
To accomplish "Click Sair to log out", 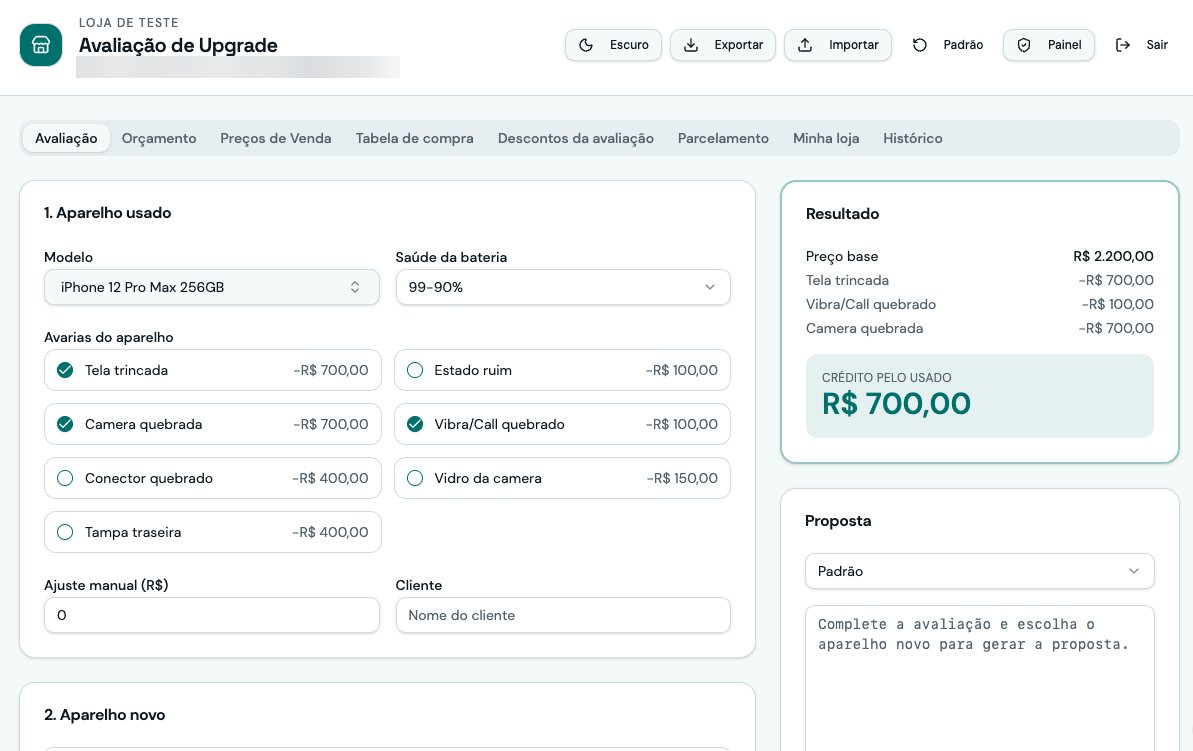I will pos(1141,45).
